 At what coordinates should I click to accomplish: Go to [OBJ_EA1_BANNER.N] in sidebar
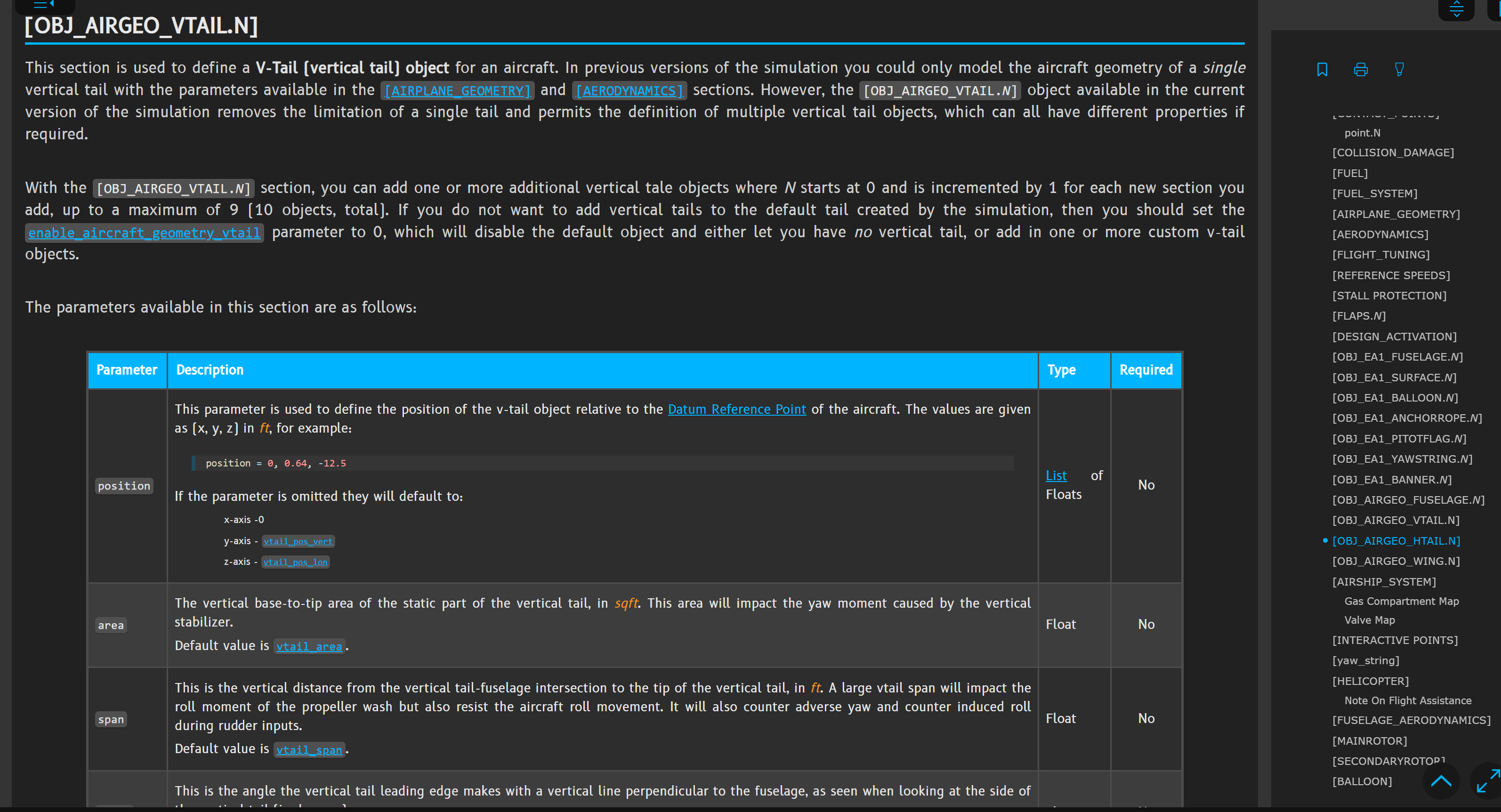click(1391, 479)
